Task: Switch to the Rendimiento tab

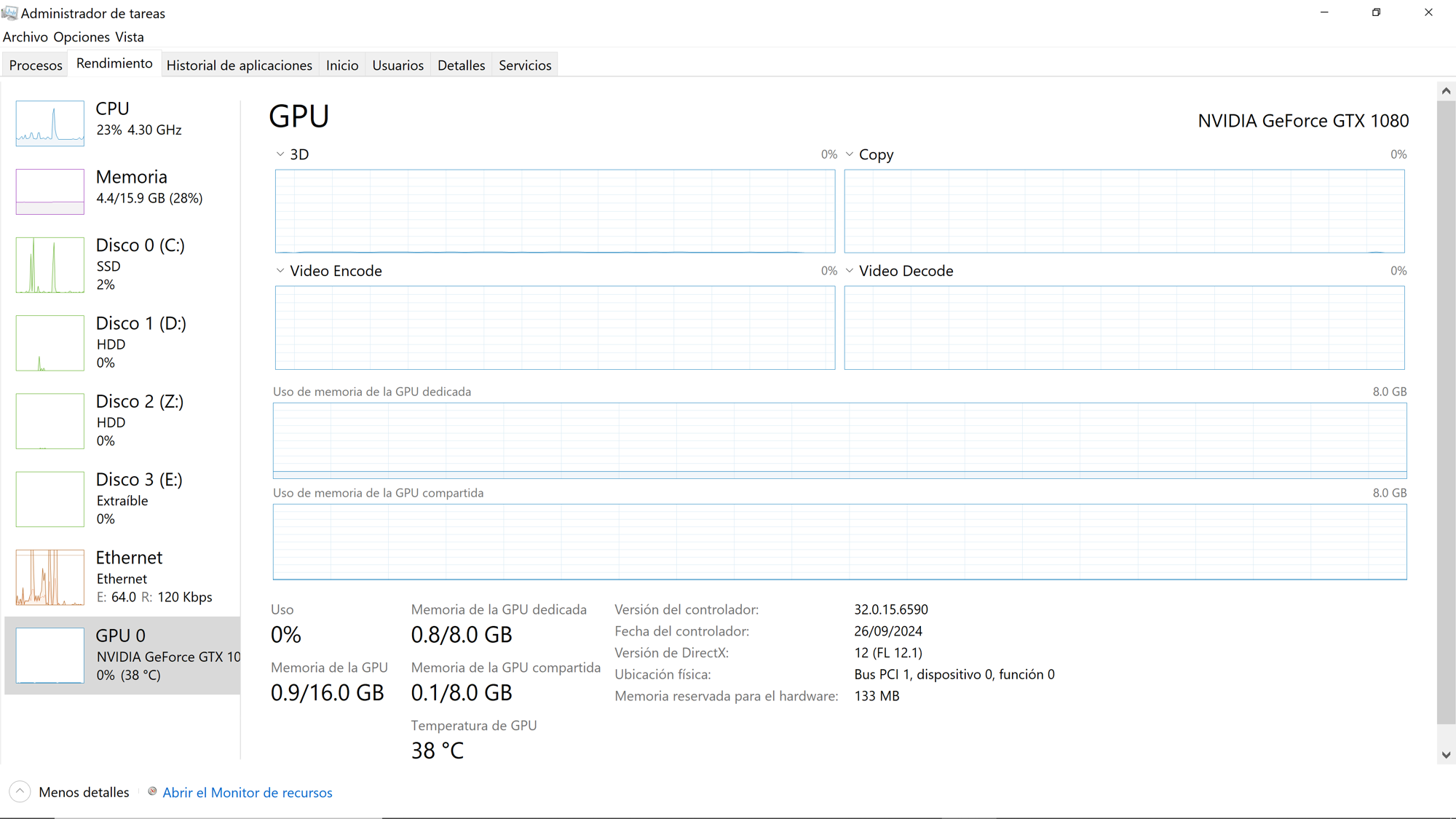Action: tap(114, 63)
